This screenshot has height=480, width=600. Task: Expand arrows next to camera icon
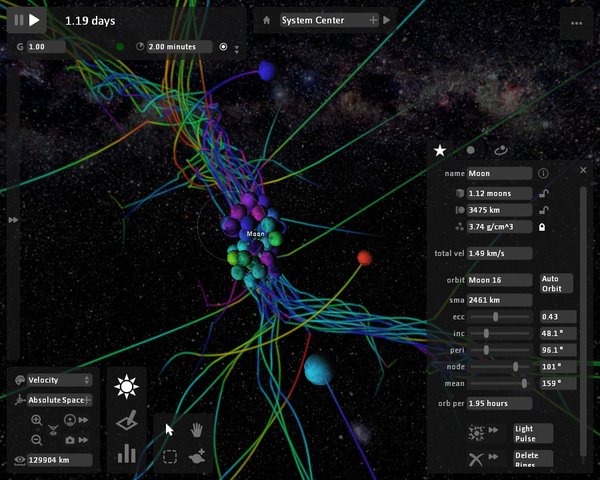[x=83, y=440]
